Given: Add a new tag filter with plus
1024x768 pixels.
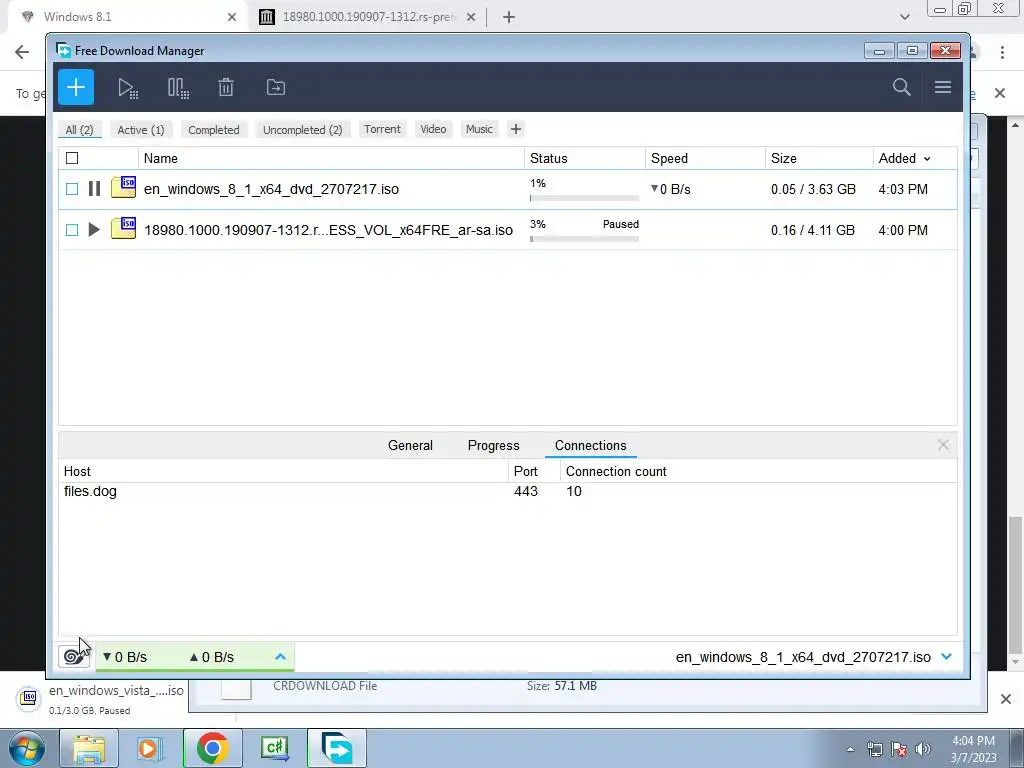Looking at the screenshot, I should (516, 129).
